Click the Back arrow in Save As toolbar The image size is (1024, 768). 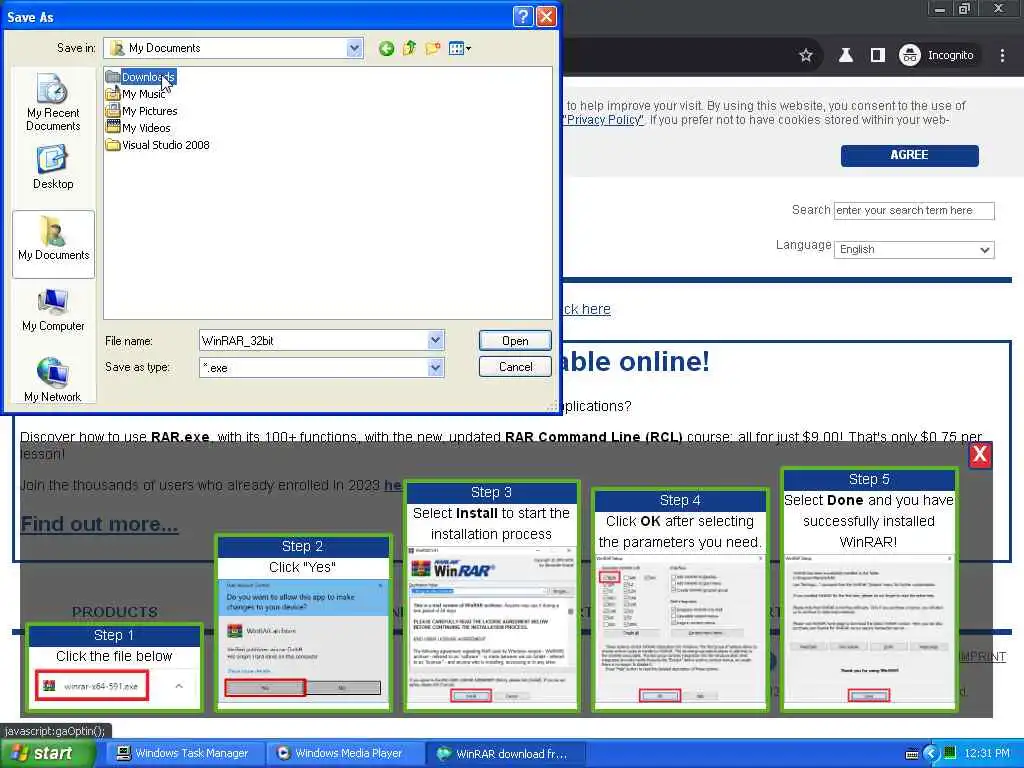coord(386,48)
